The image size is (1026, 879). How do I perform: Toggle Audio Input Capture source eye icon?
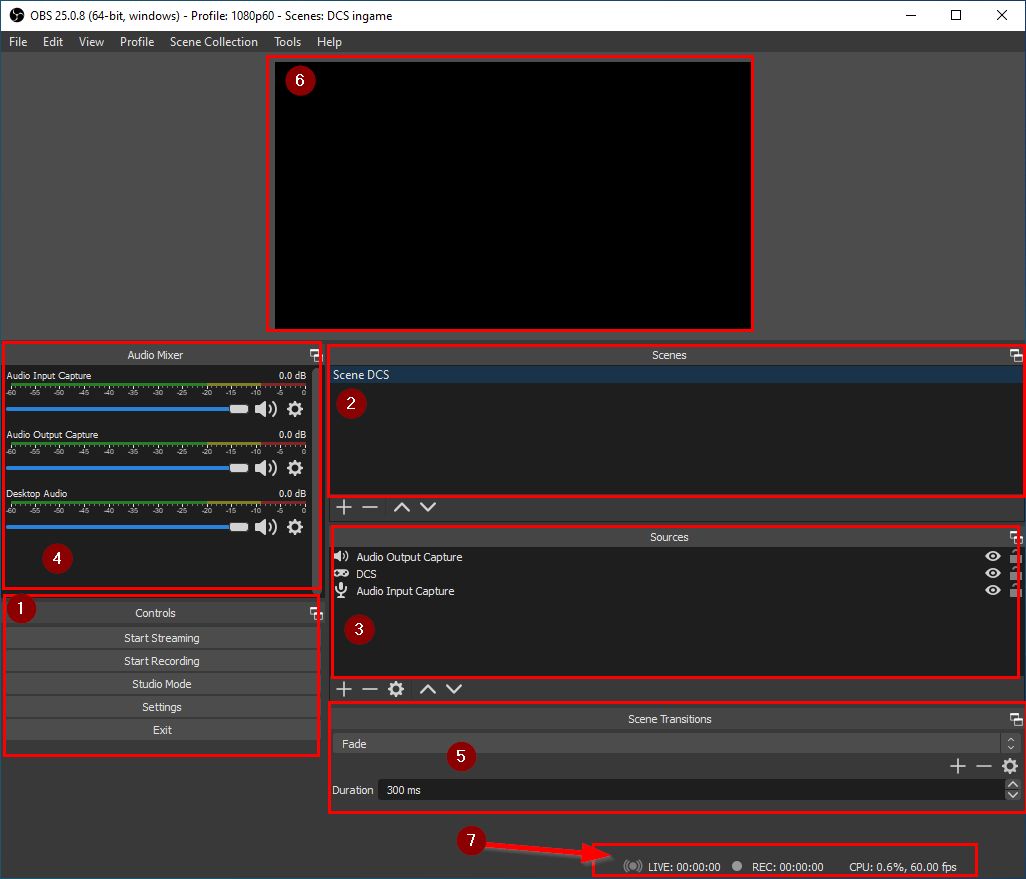992,591
